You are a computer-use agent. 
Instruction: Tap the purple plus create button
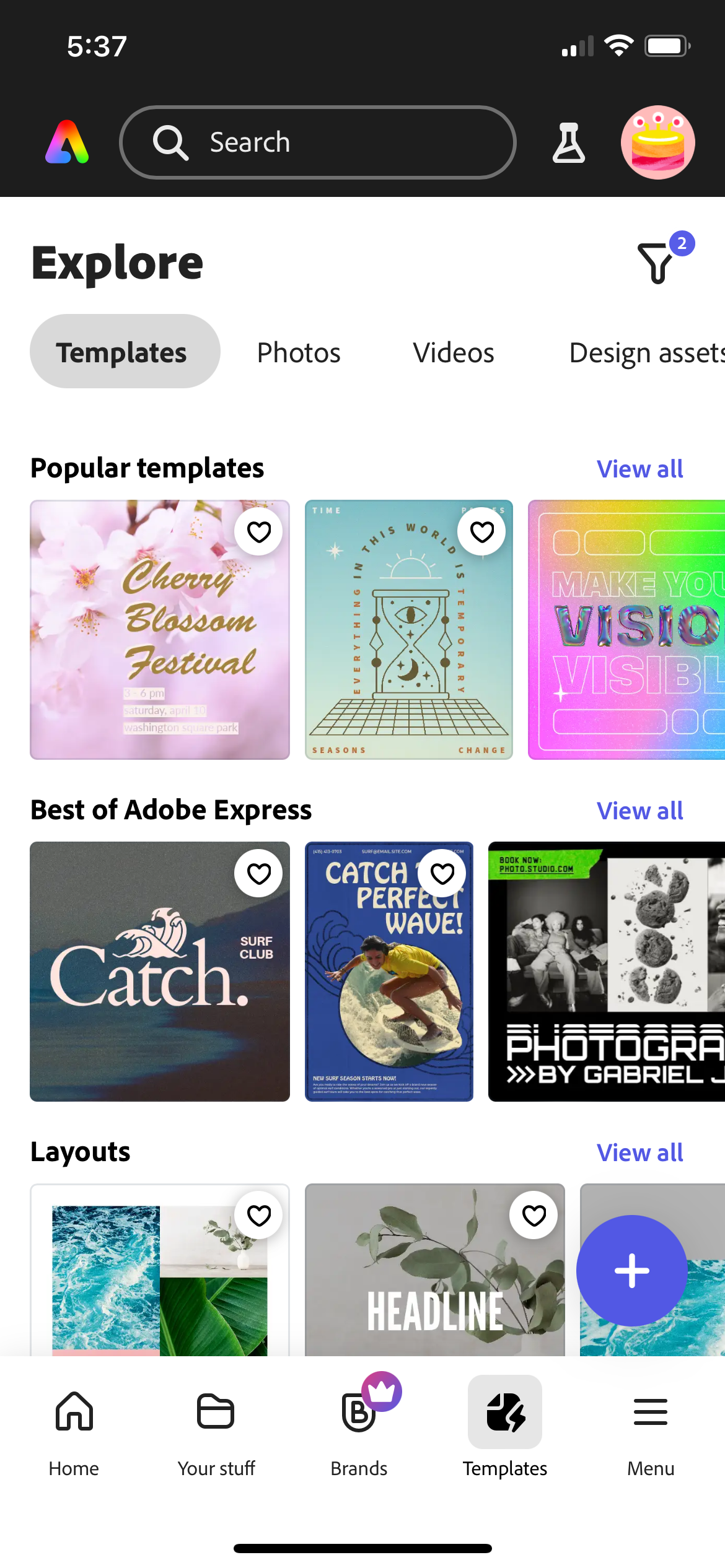coord(631,1271)
